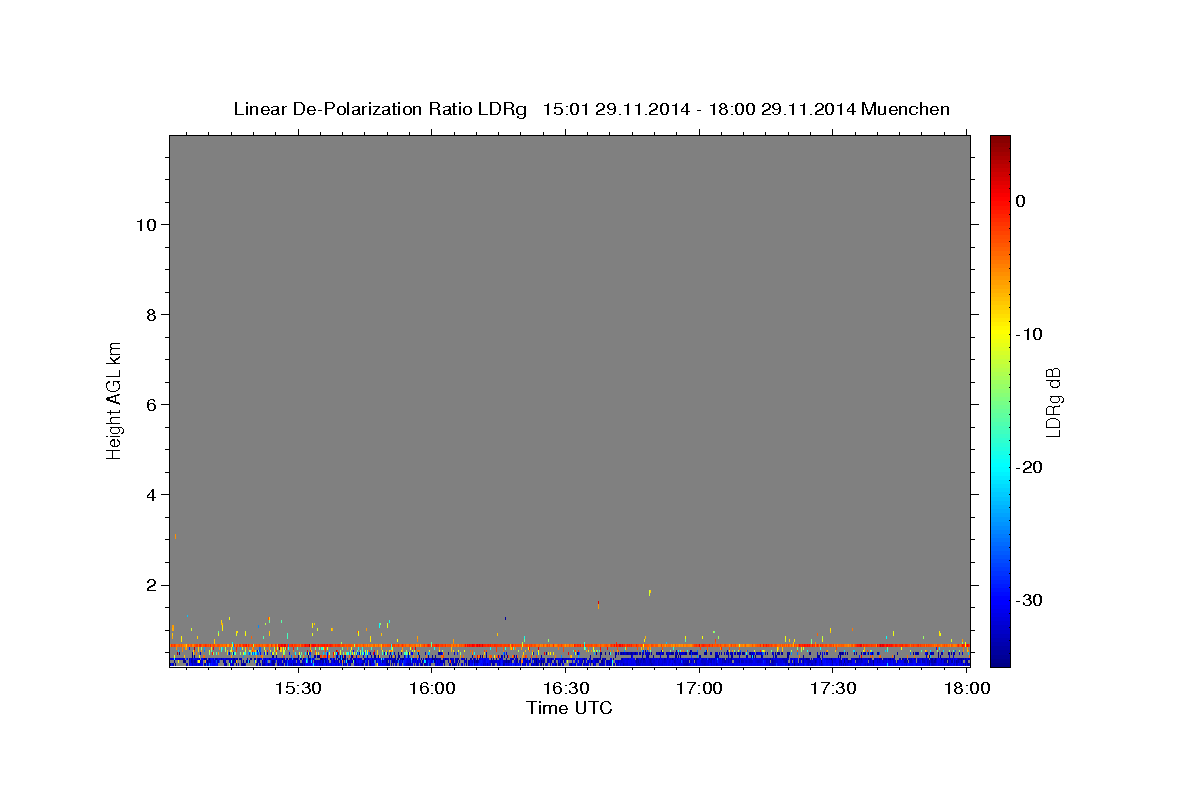Select the 17:00 time tick label
The image size is (1200, 800).
pos(699,689)
